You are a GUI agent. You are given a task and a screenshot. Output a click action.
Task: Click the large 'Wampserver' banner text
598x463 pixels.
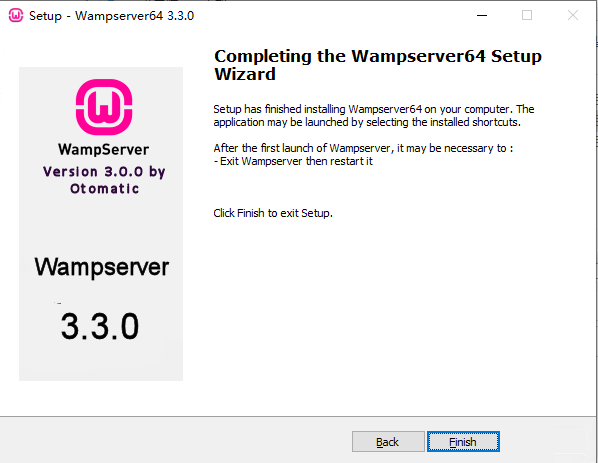tap(101, 267)
